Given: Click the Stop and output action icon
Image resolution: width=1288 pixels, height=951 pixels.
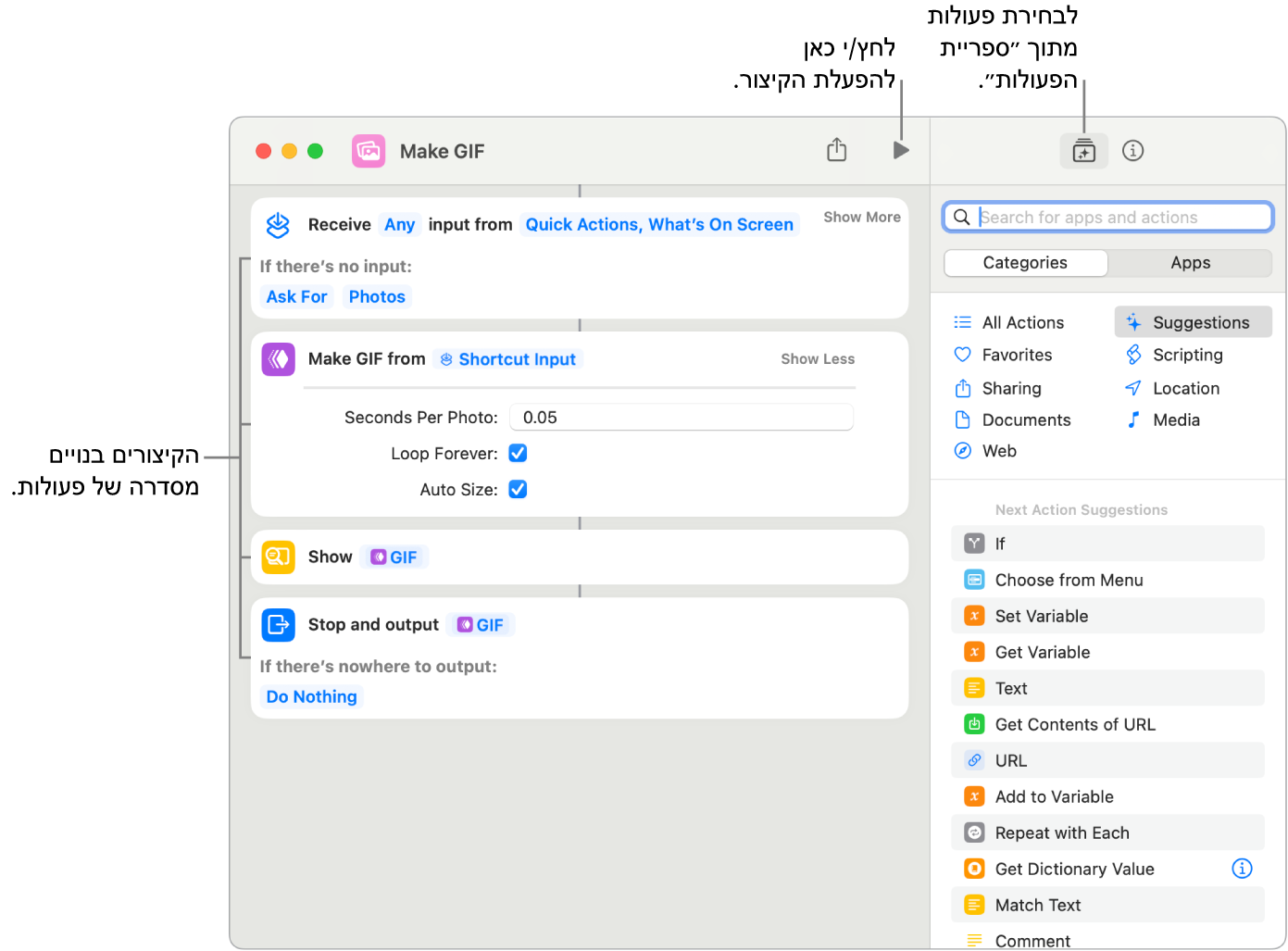Looking at the screenshot, I should tap(278, 625).
